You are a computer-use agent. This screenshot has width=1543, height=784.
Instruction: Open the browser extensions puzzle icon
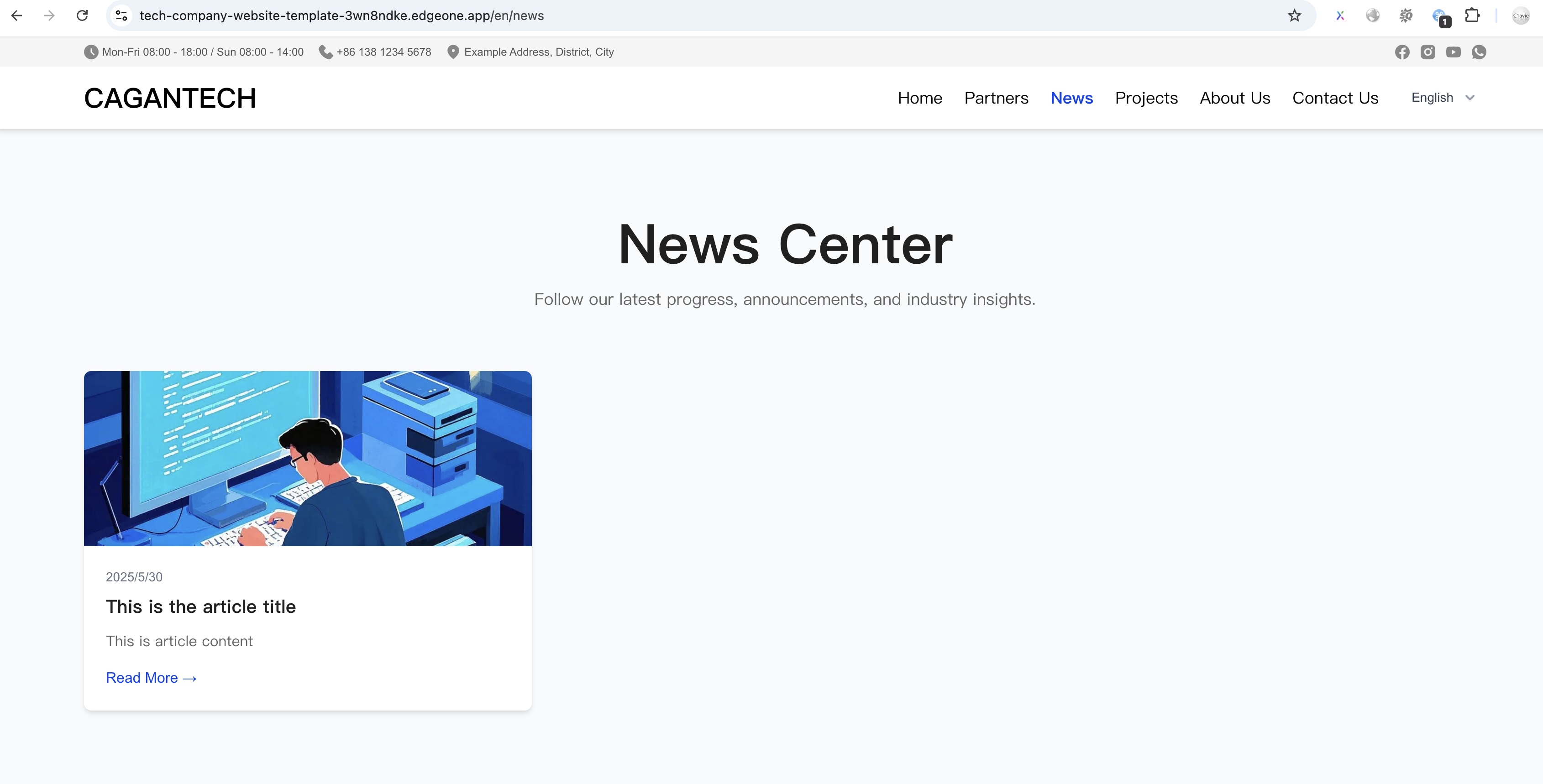pos(1472,16)
